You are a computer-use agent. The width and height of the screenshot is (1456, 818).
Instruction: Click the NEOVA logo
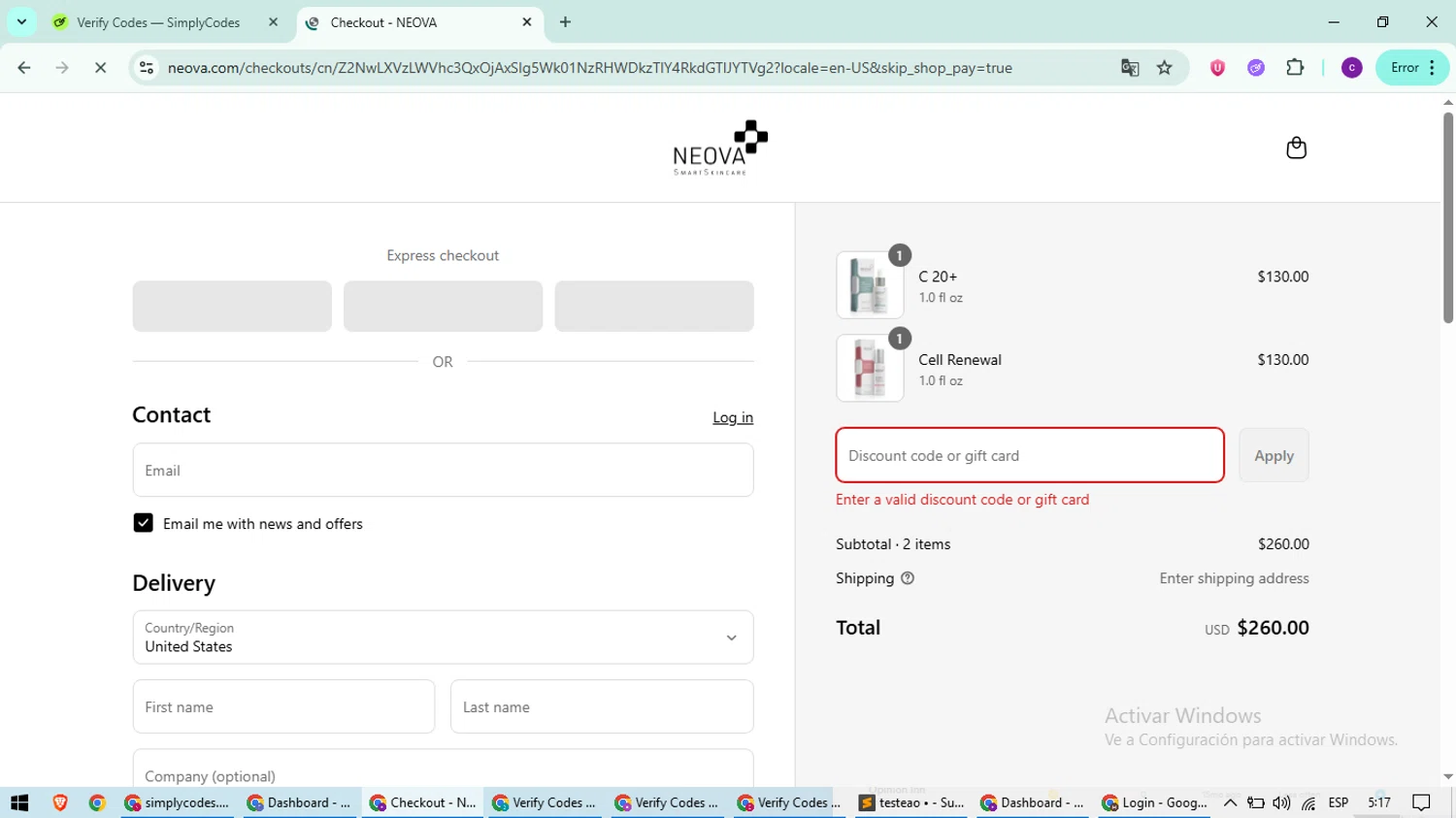(x=720, y=147)
